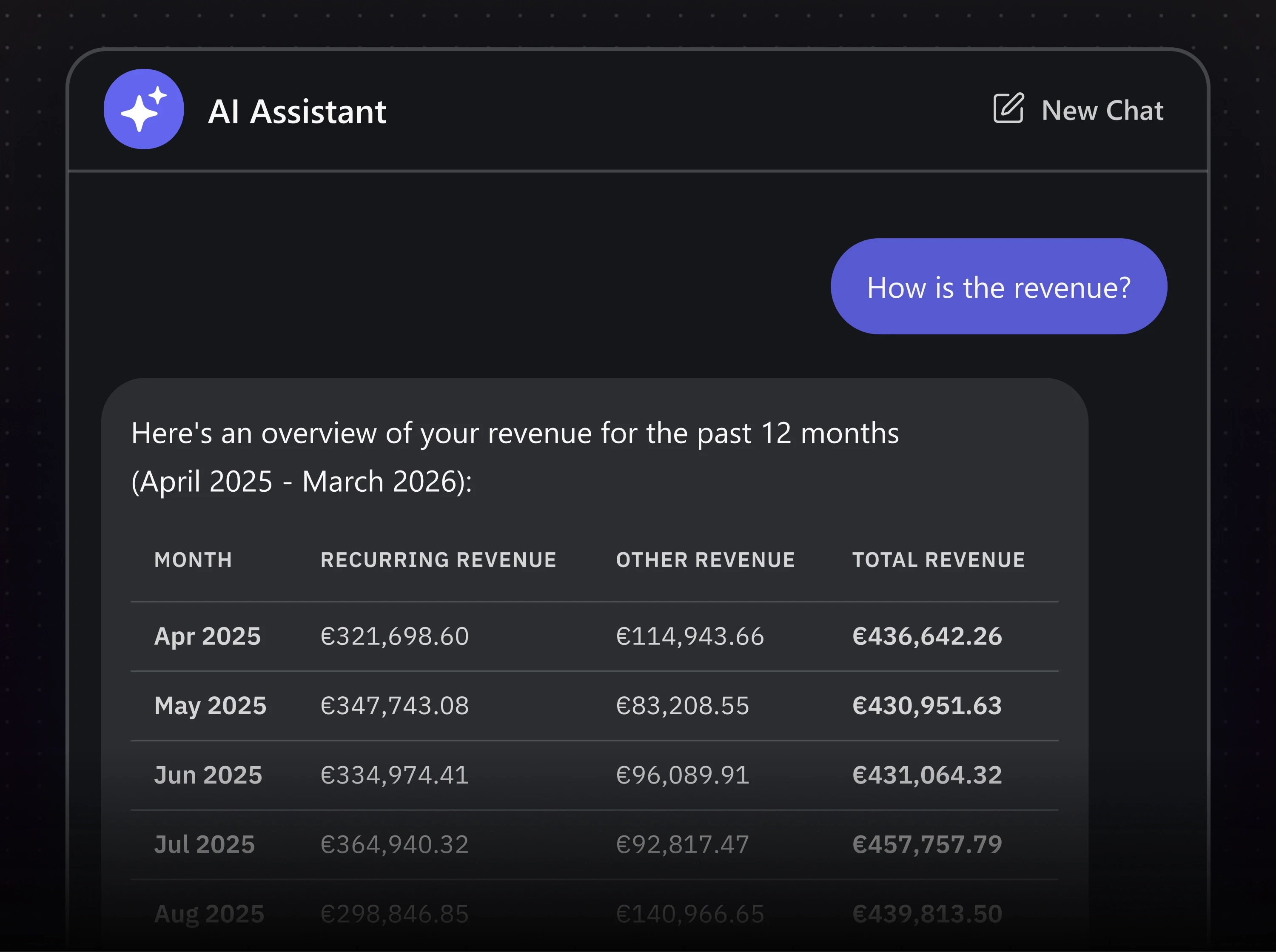Click the New Chat compose pencil icon
1276x952 pixels.
point(1008,108)
